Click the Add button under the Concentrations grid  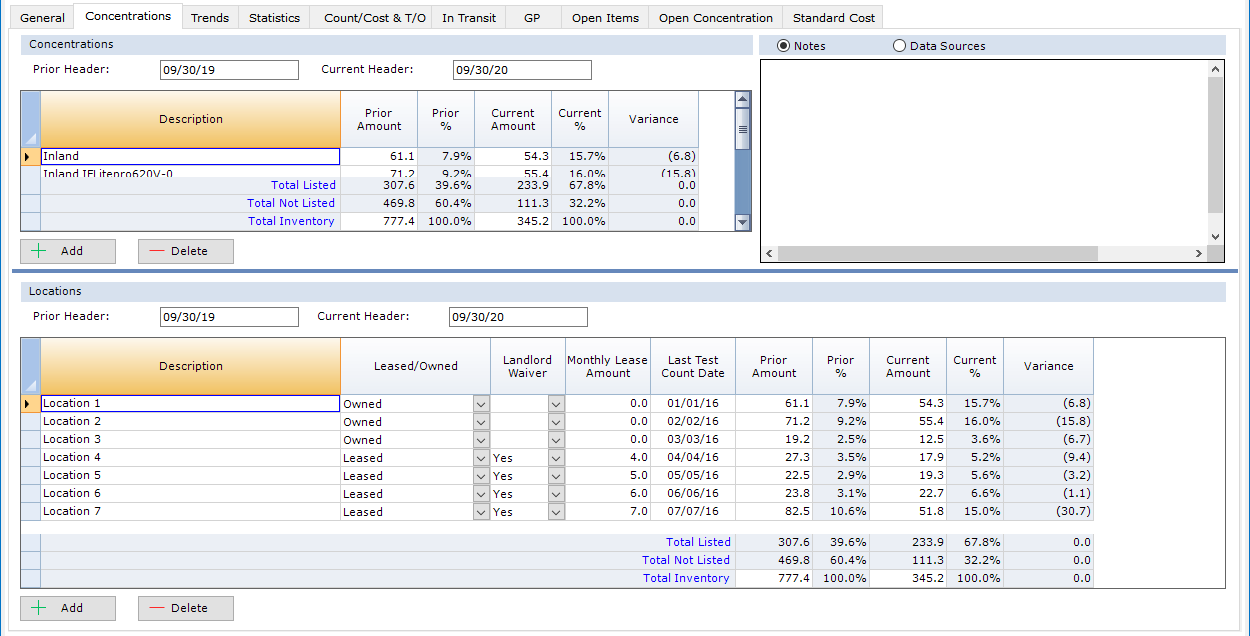pyautogui.click(x=67, y=251)
